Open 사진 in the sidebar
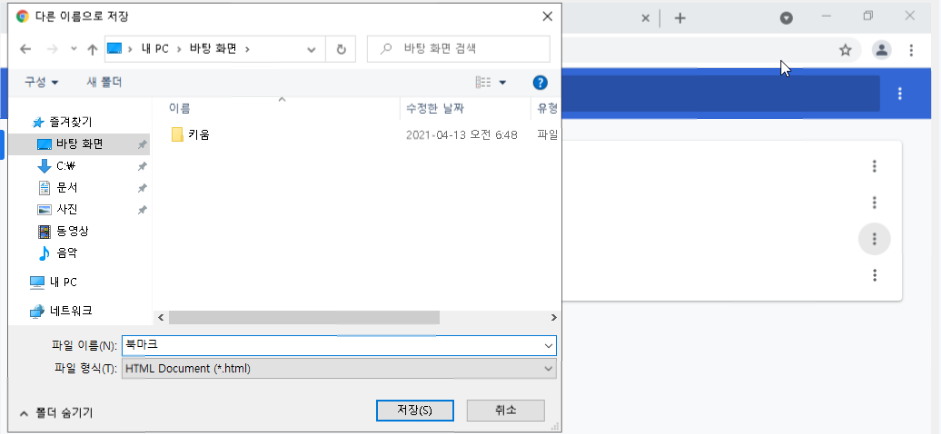 [x=67, y=209]
